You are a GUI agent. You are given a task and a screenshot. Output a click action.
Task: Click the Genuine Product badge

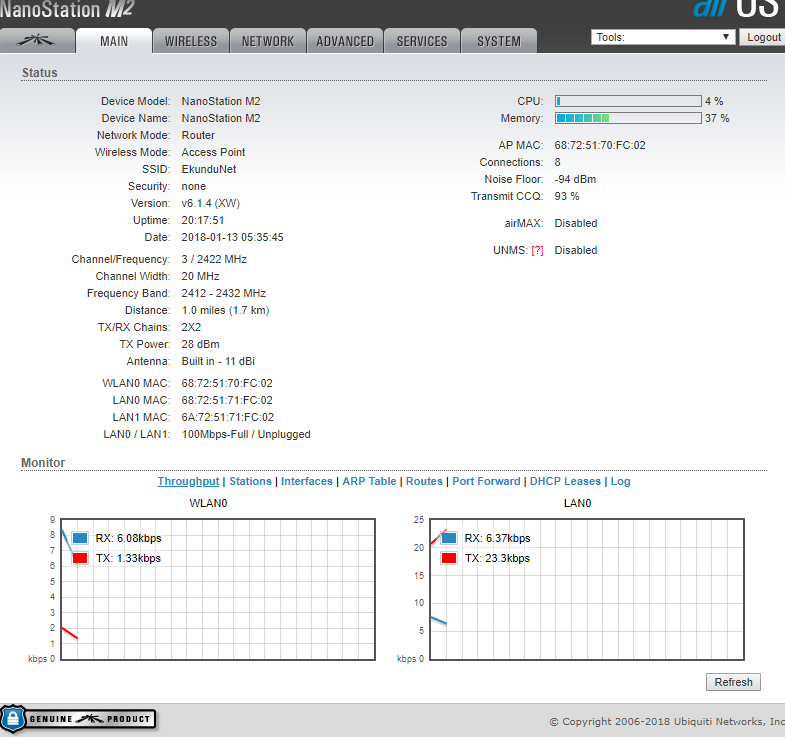click(78, 719)
